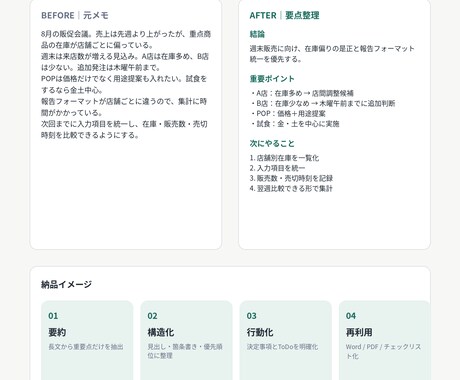The image size is (460, 380).
Task: Select list item "1. 店舗別在庫を一覧化"
Action: (284, 158)
